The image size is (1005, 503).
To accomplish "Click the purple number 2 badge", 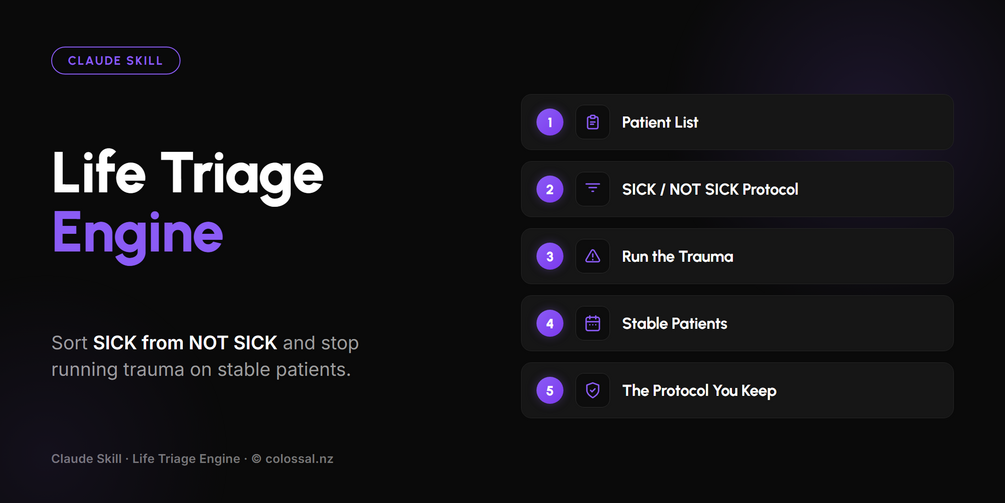I will coord(550,189).
